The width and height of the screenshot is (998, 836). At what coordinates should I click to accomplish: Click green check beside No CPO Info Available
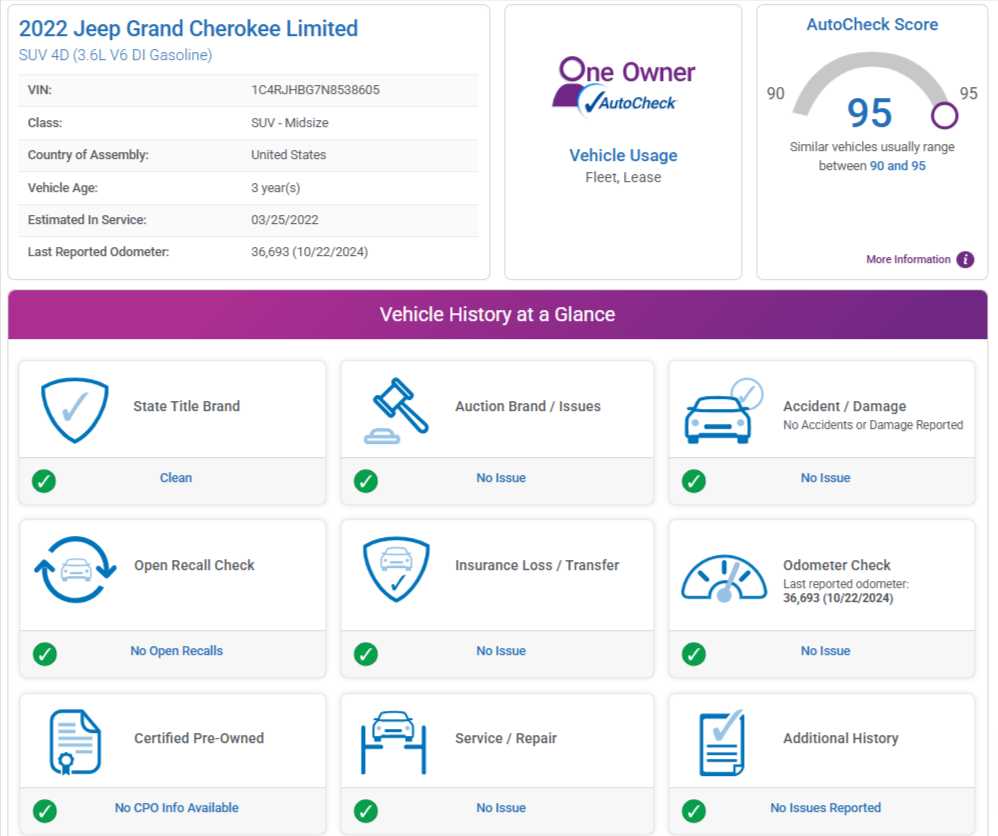[45, 811]
